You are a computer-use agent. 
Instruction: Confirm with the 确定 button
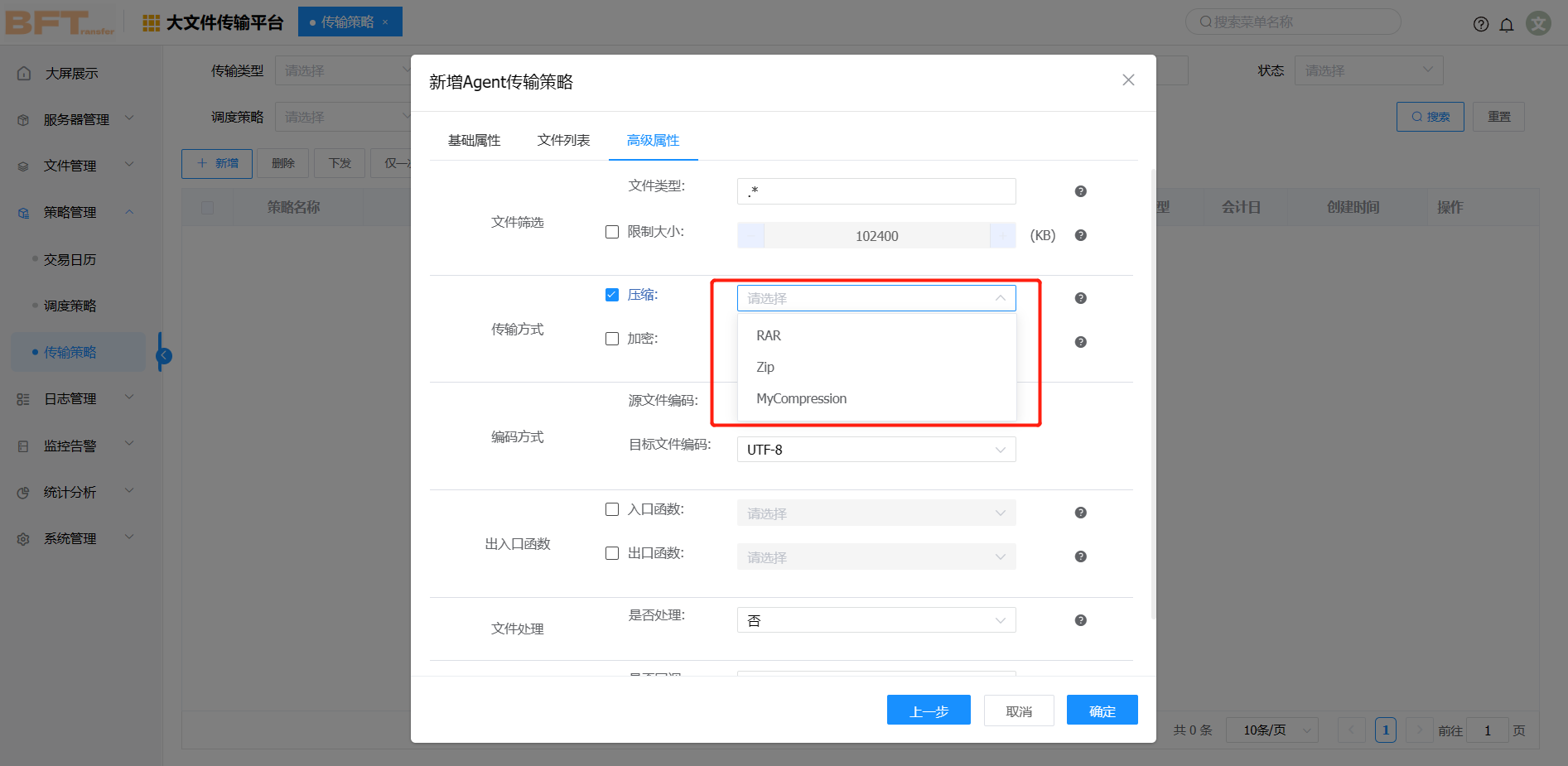point(1102,711)
